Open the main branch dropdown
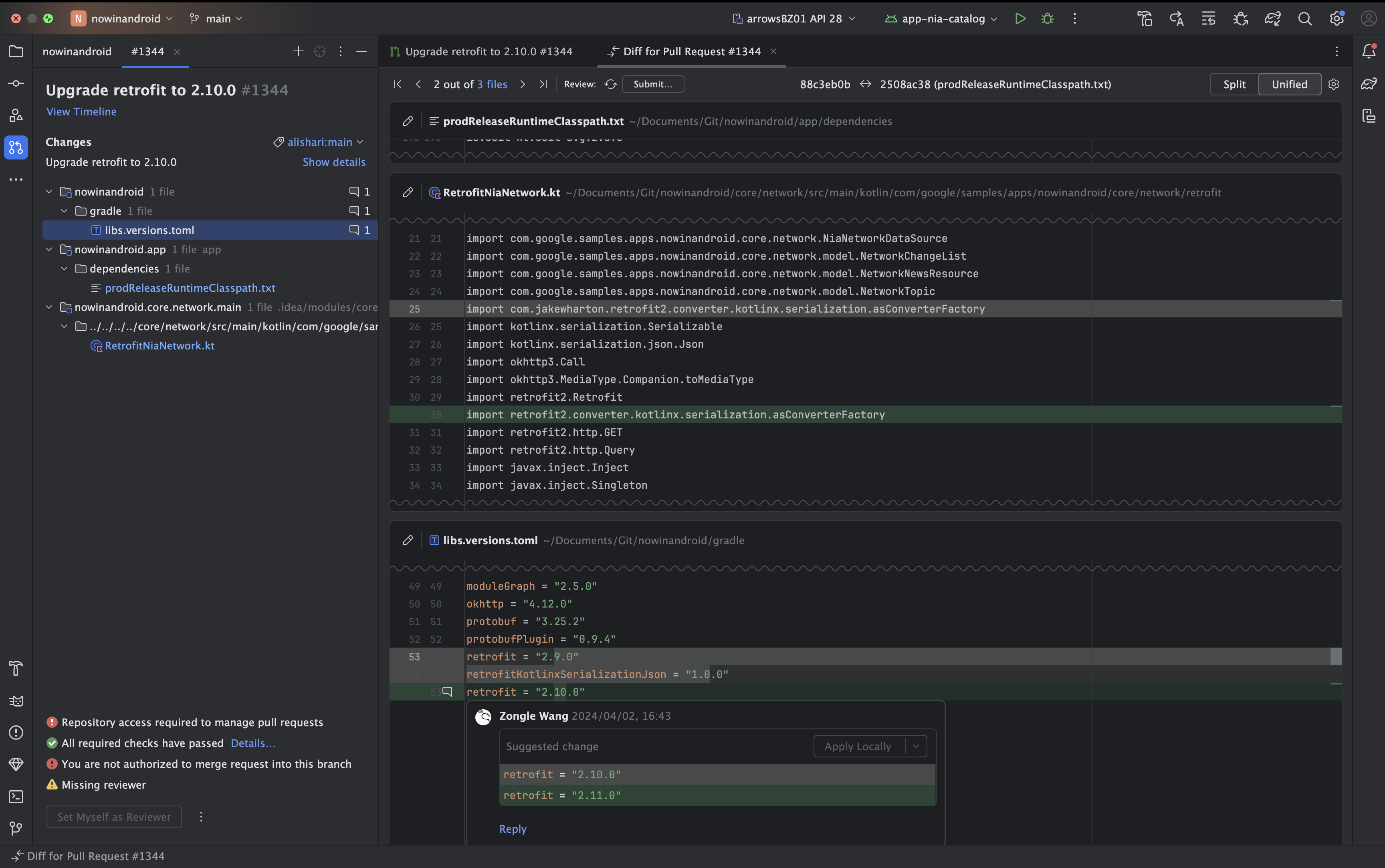 [217, 18]
